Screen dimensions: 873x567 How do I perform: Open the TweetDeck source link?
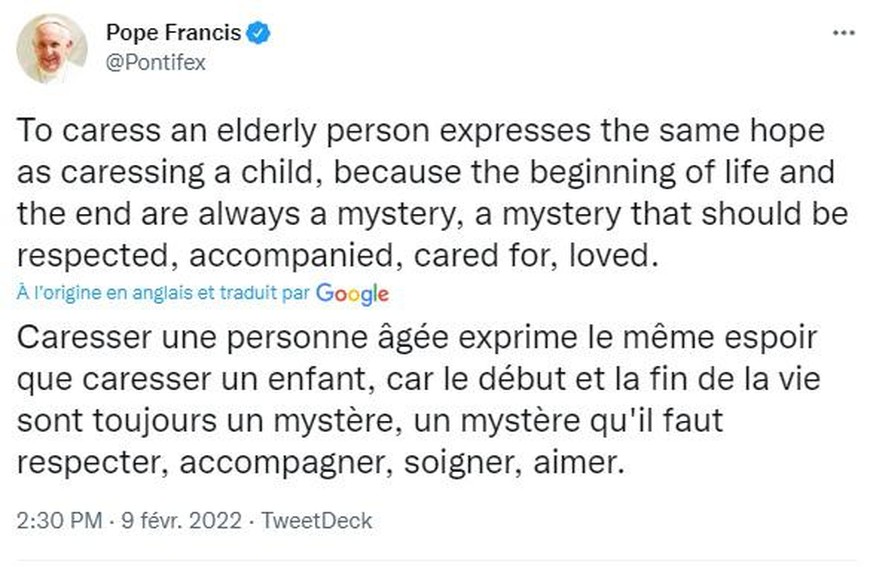pos(315,521)
